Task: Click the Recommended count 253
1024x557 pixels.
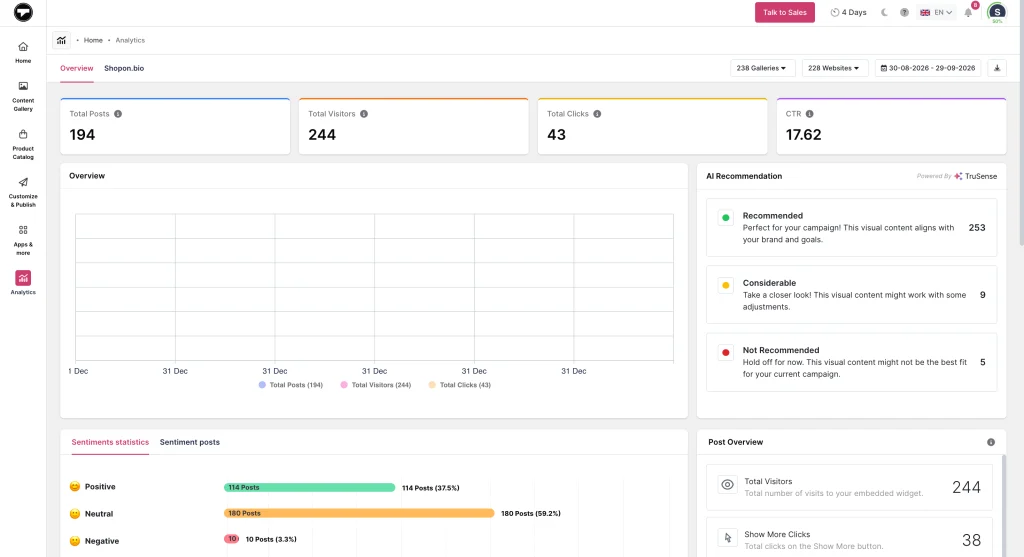Action: [x=977, y=227]
